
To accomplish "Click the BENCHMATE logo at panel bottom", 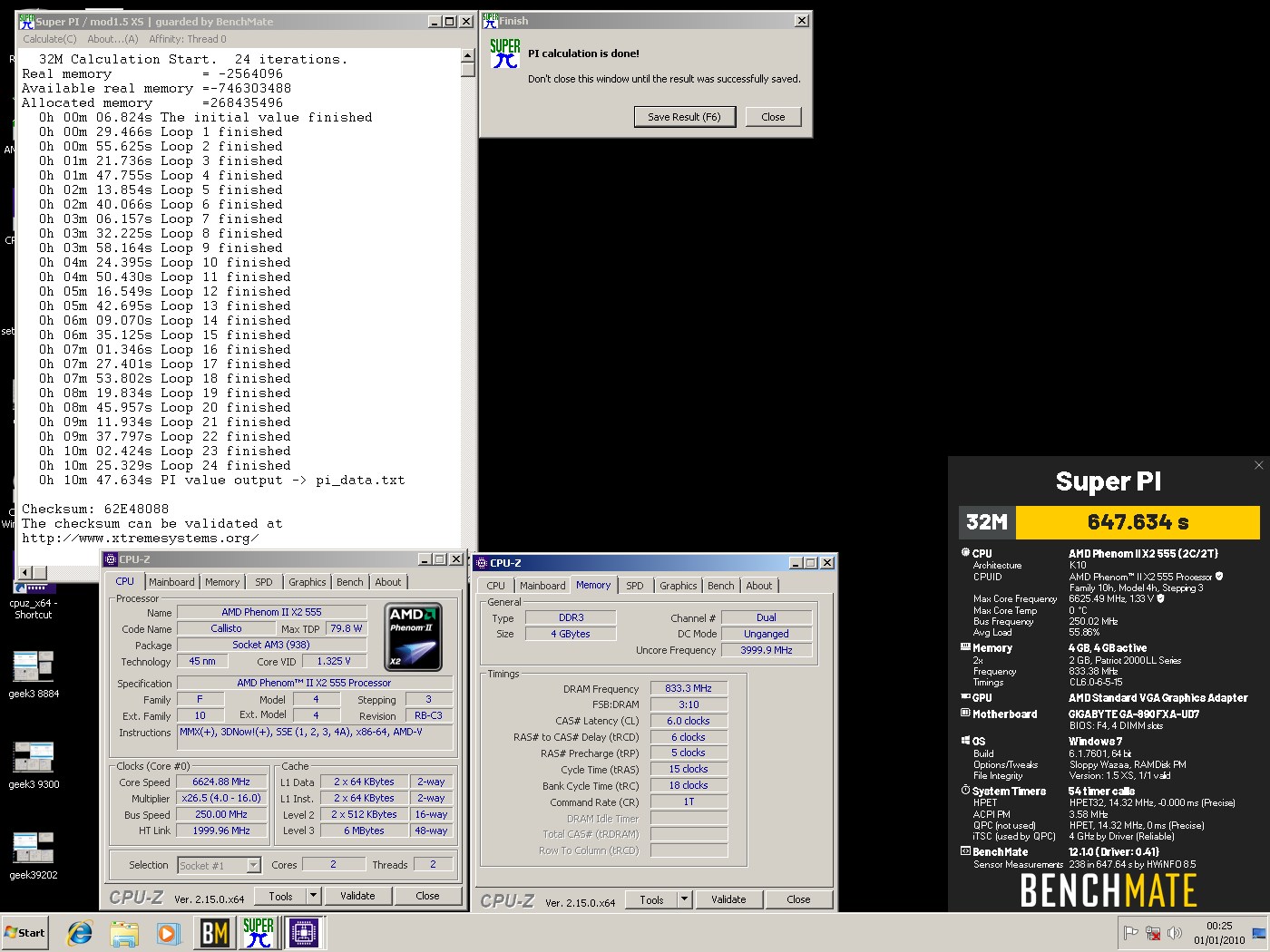I will [x=1109, y=889].
